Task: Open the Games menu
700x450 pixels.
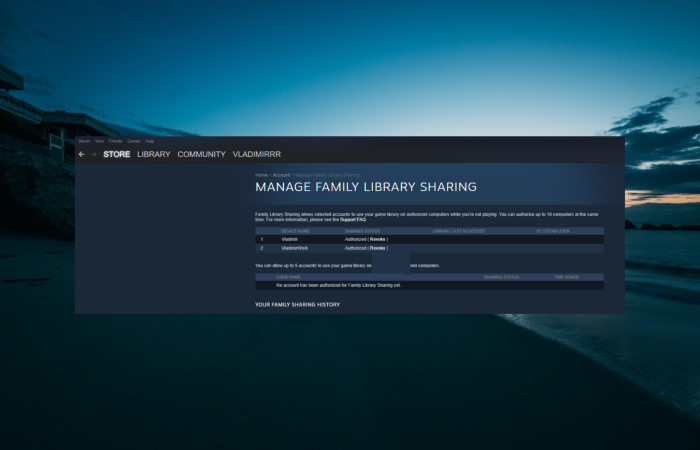Action: point(133,141)
